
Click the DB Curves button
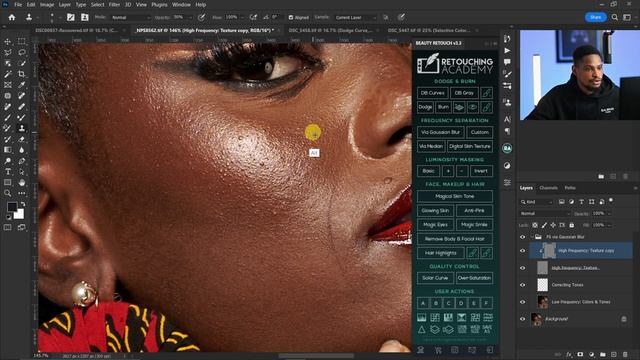point(432,93)
